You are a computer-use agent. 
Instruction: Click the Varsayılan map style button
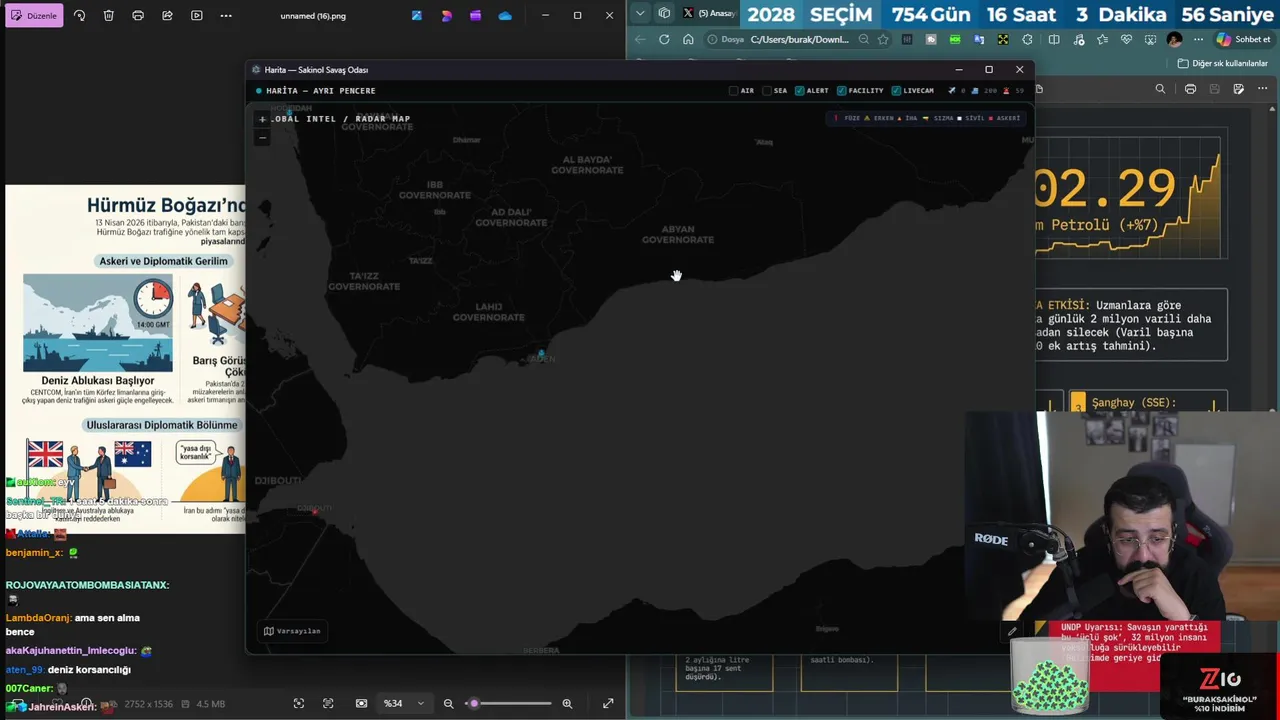pos(292,631)
